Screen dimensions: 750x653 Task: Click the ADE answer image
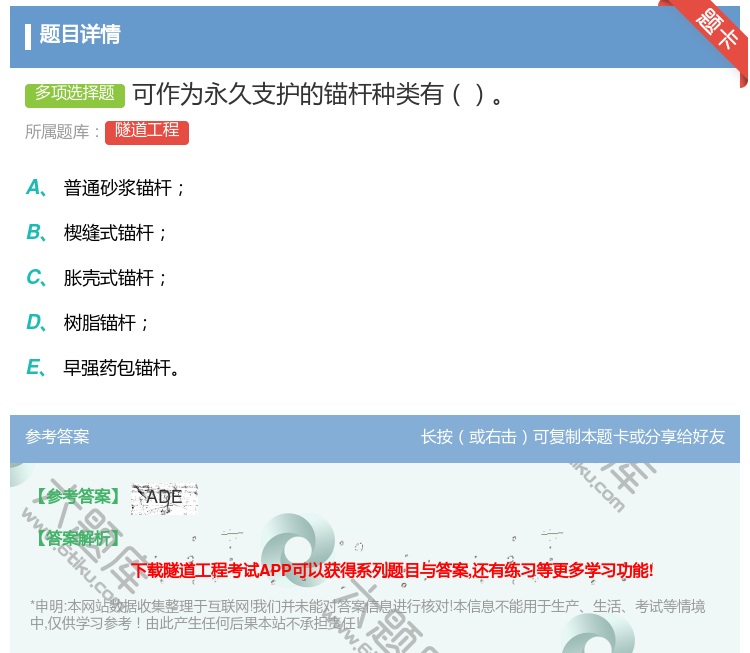point(164,498)
